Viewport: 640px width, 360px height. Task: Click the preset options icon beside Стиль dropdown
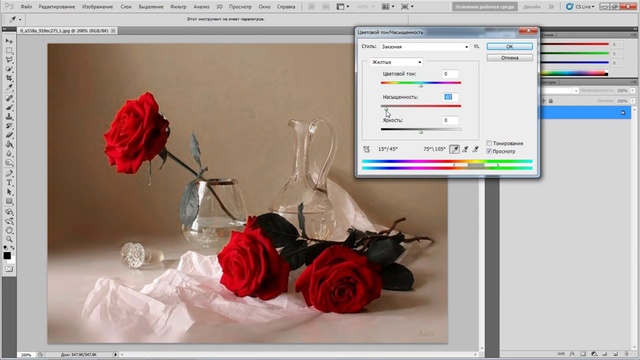[x=476, y=47]
